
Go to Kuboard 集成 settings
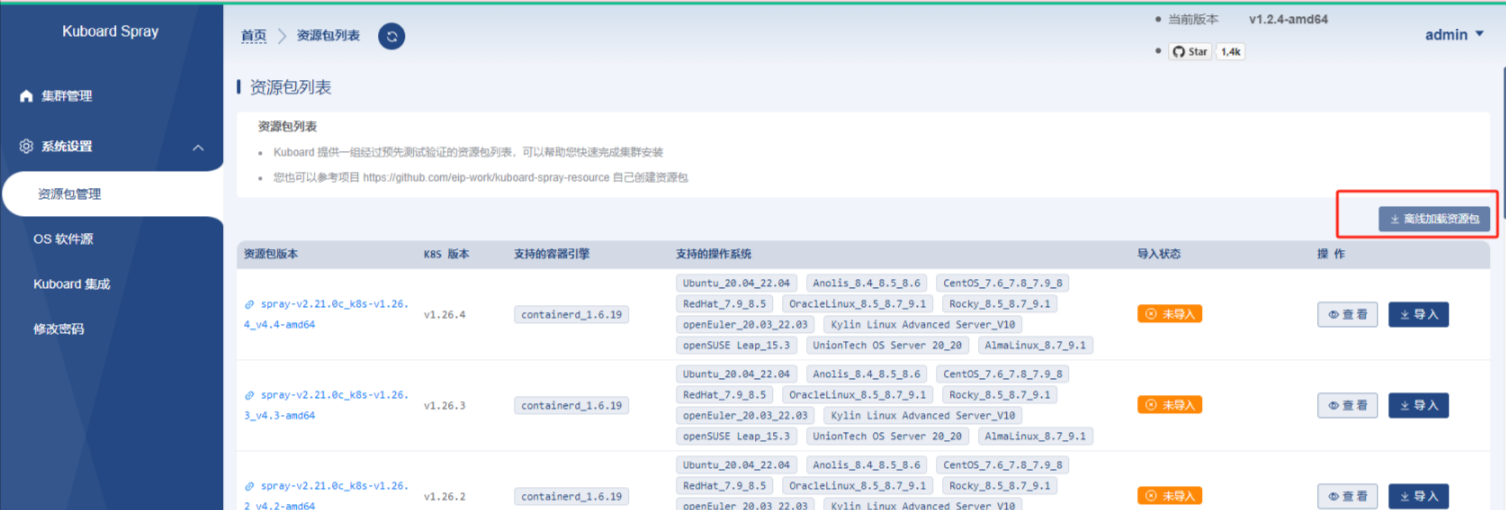(x=71, y=284)
